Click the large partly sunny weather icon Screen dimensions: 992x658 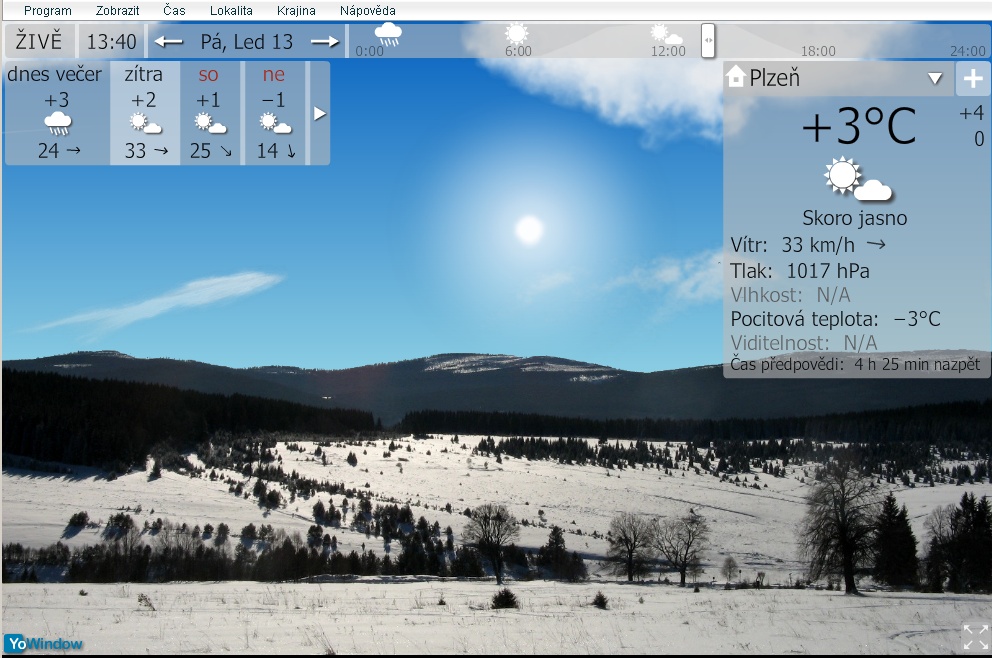[857, 180]
